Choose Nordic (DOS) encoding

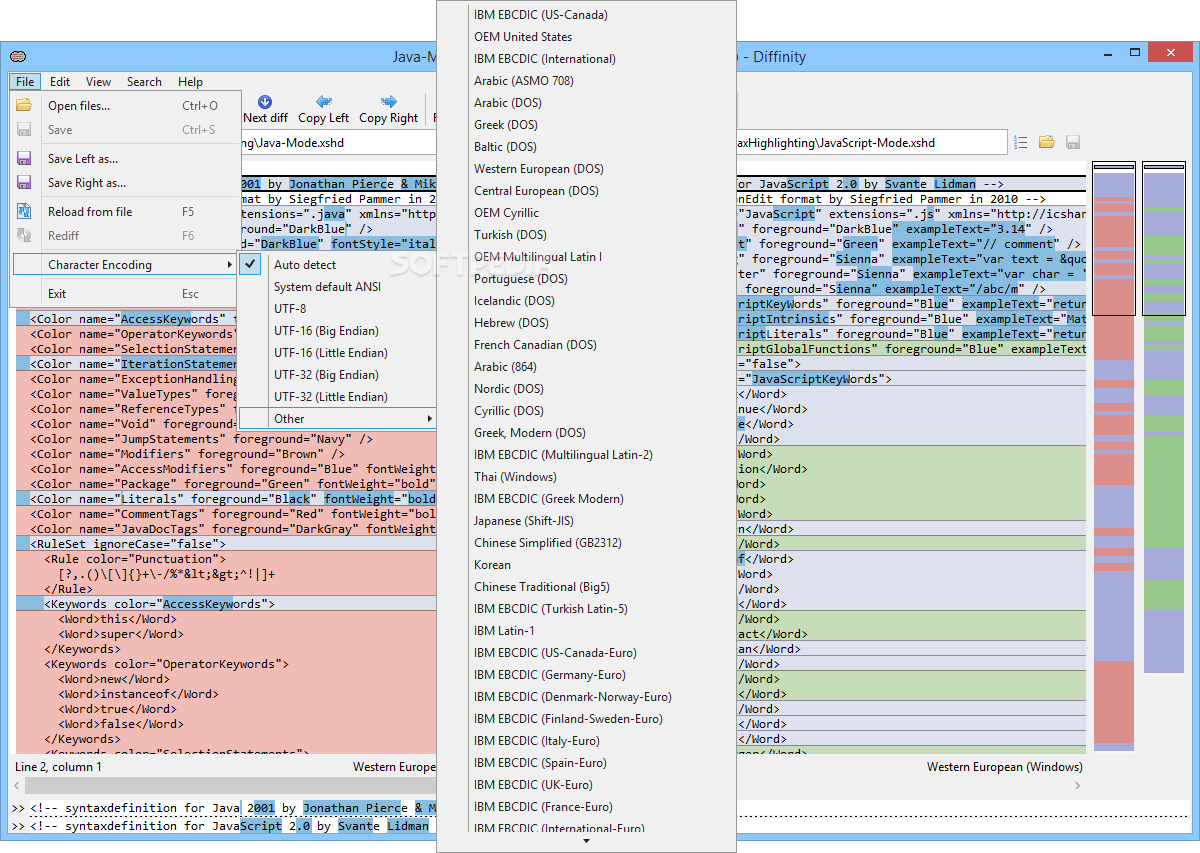click(586, 389)
